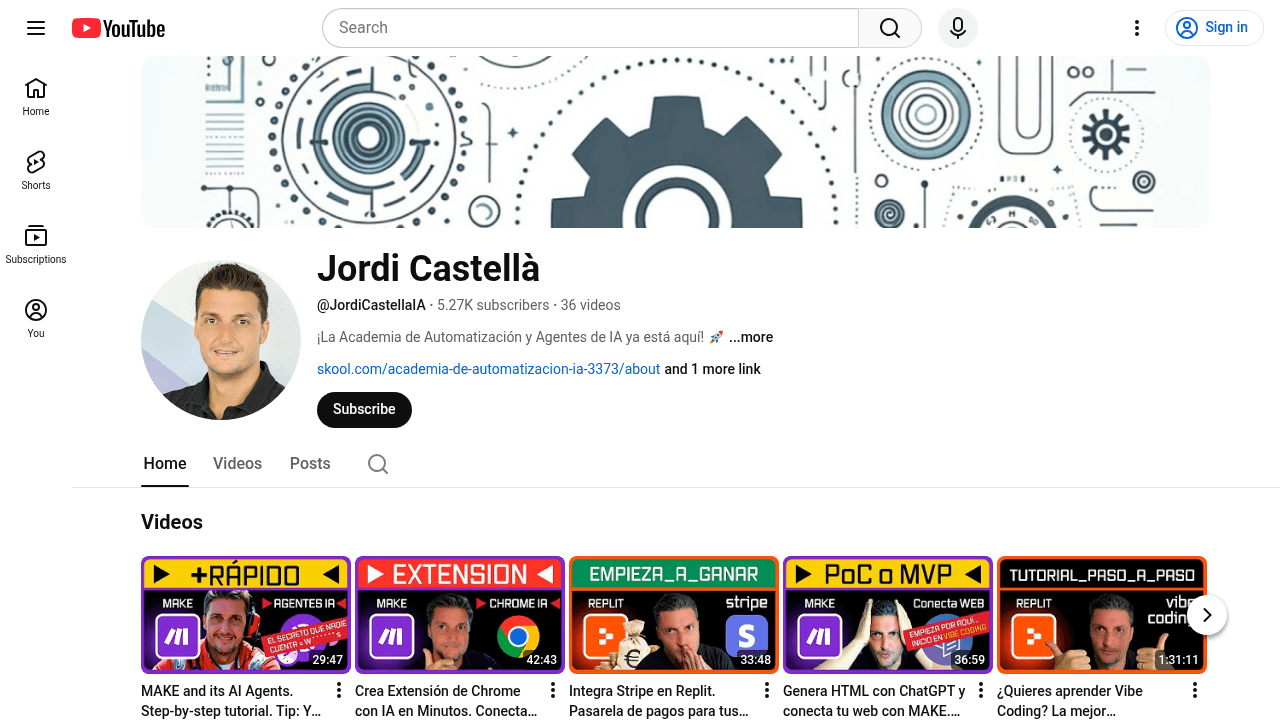Viewport: 1280px width, 720px height.
Task: Open Subscriptions in the sidebar
Action: (36, 245)
